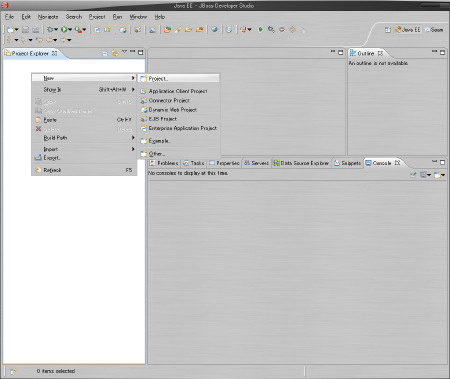
Task: Switch to the Data Source Explorer tab
Action: 301,163
